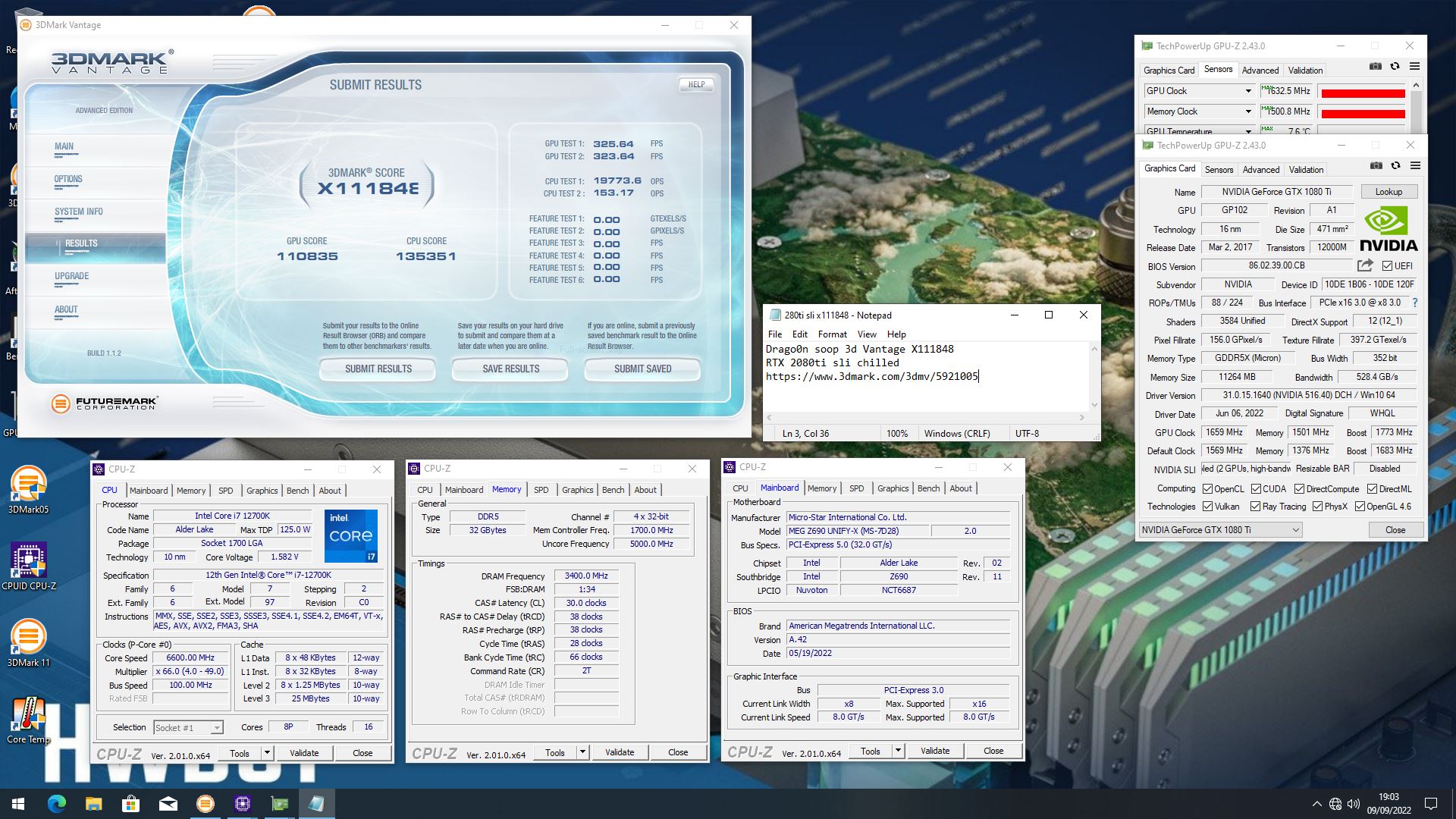The image size is (1456, 819).
Task: Toggle the CUDA checkbox in GPU-Z
Action: 1256,488
